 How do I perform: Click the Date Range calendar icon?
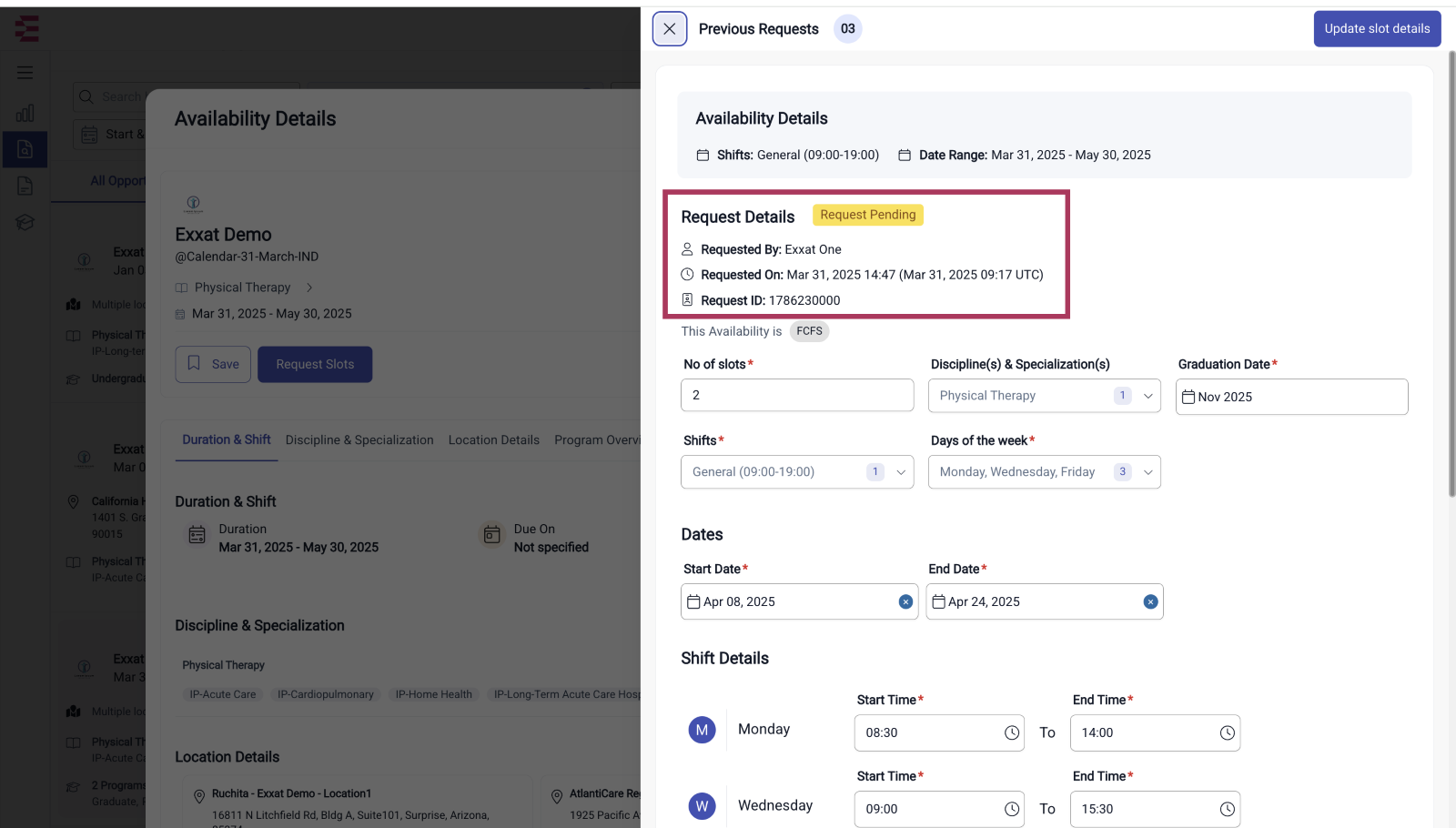[905, 156]
